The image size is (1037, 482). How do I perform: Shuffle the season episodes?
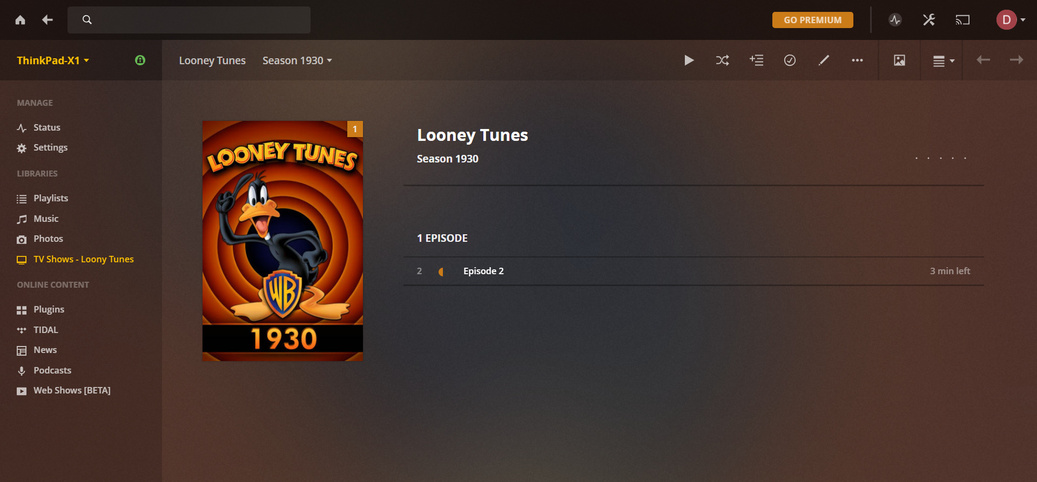[x=722, y=60]
